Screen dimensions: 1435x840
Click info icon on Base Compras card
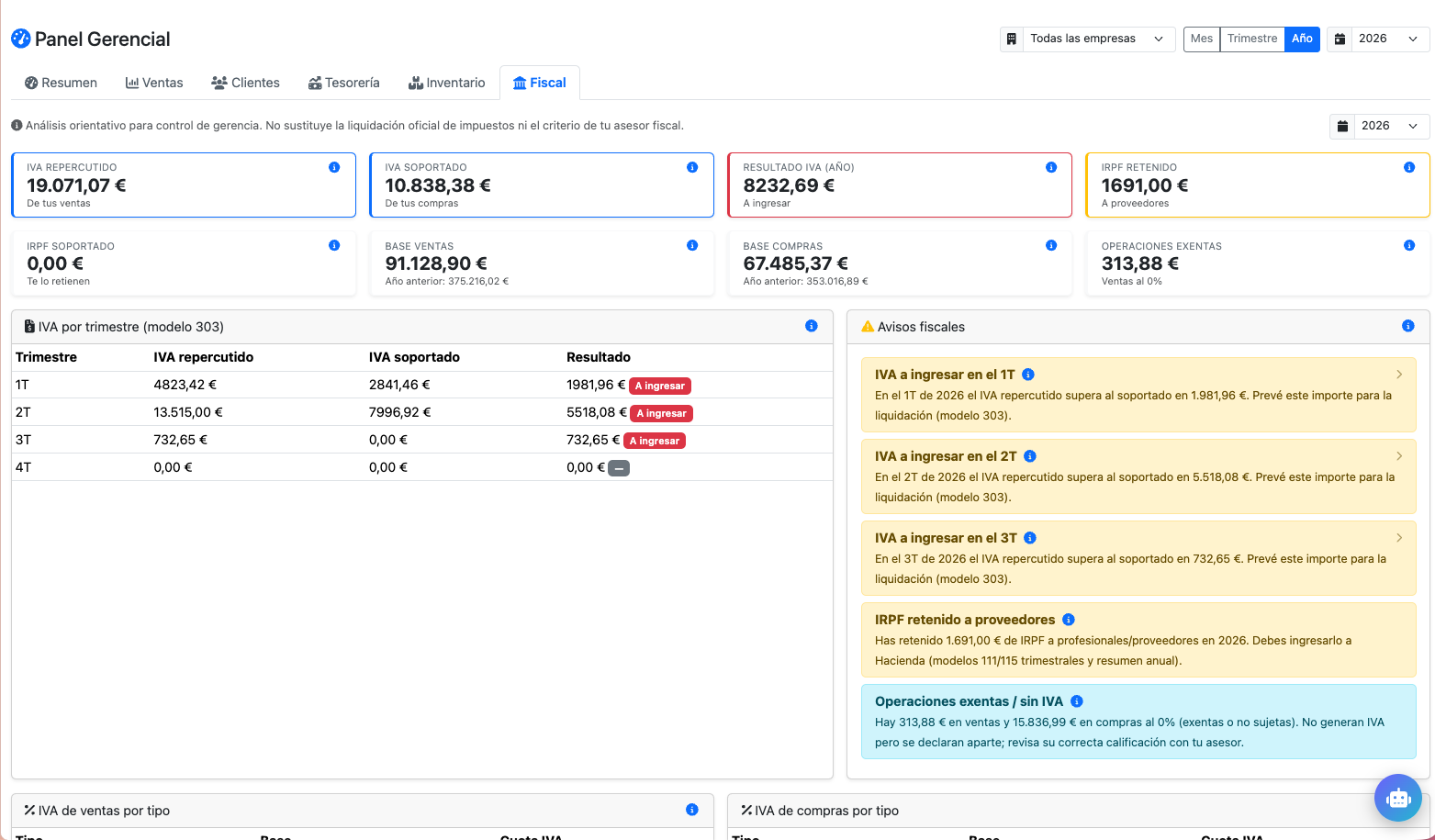(x=1050, y=245)
